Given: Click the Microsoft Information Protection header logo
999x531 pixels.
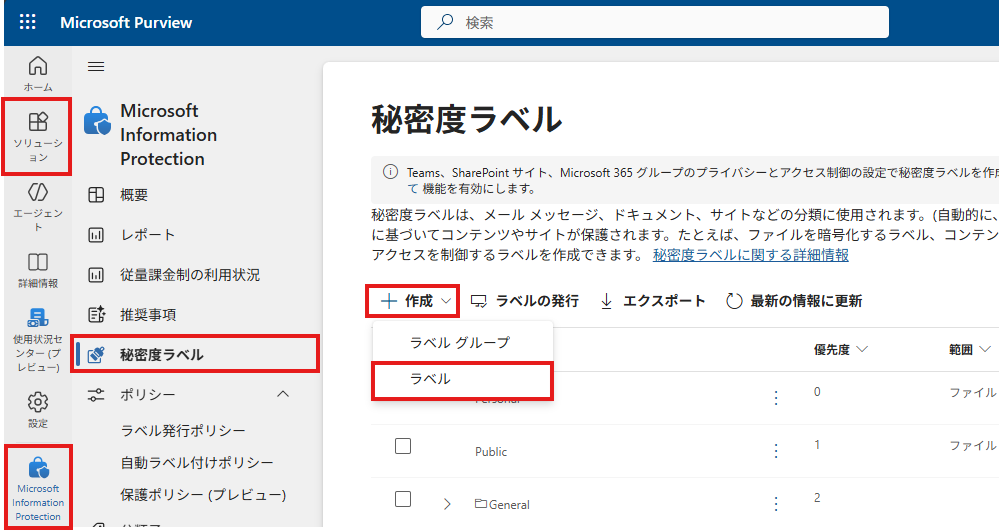Looking at the screenshot, I should click(97, 121).
